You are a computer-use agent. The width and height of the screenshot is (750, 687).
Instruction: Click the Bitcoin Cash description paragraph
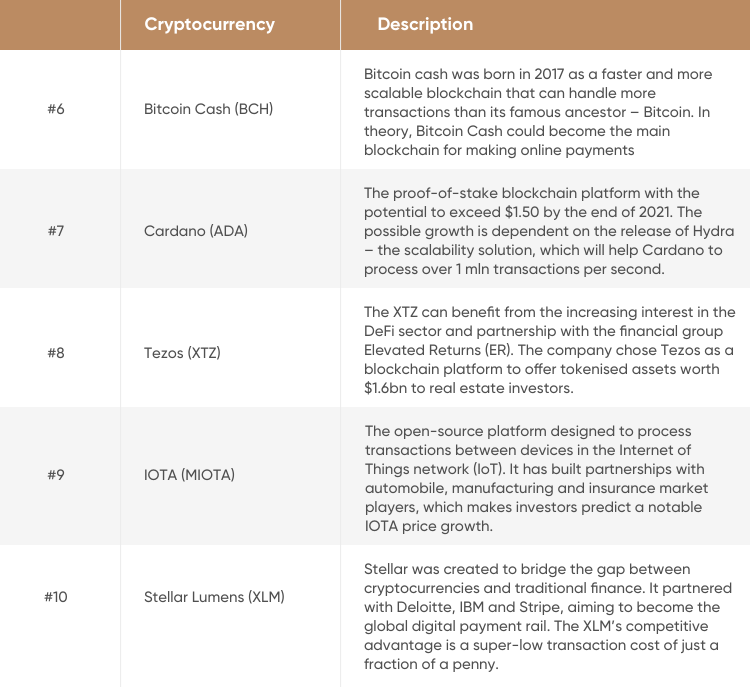[x=538, y=112]
